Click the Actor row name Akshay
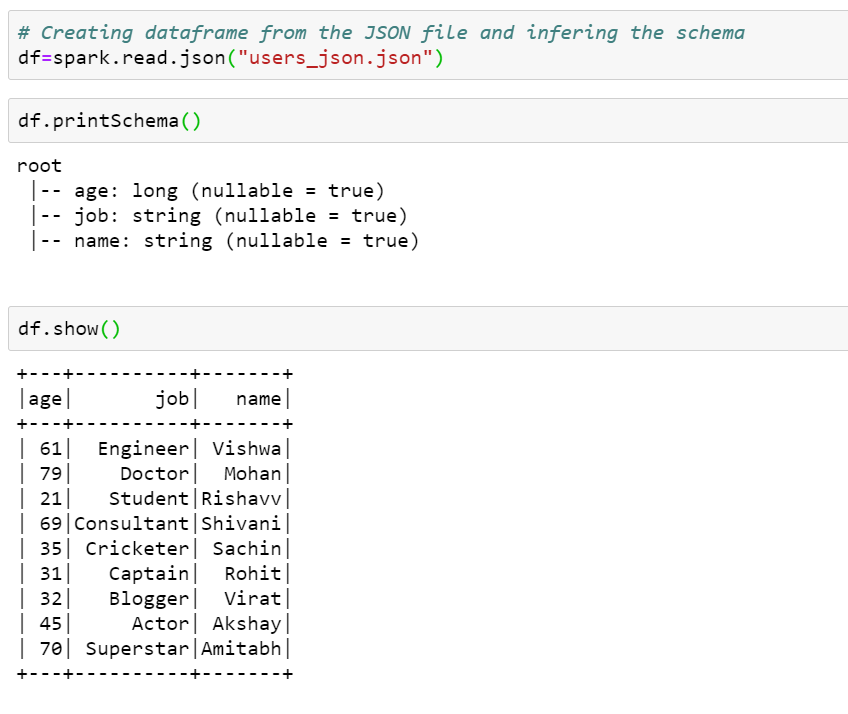The image size is (848, 714). [247, 623]
